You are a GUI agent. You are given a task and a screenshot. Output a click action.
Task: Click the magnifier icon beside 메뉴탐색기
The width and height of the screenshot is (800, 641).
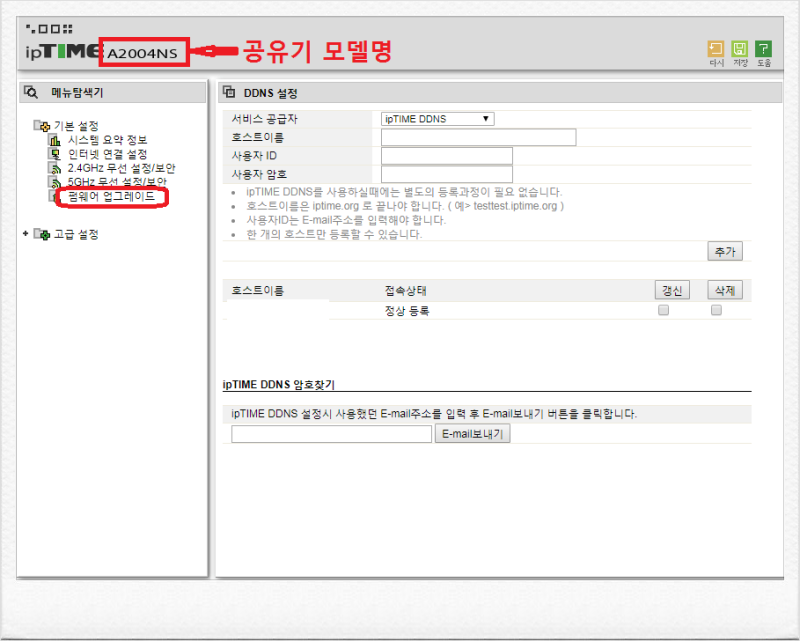(x=33, y=91)
